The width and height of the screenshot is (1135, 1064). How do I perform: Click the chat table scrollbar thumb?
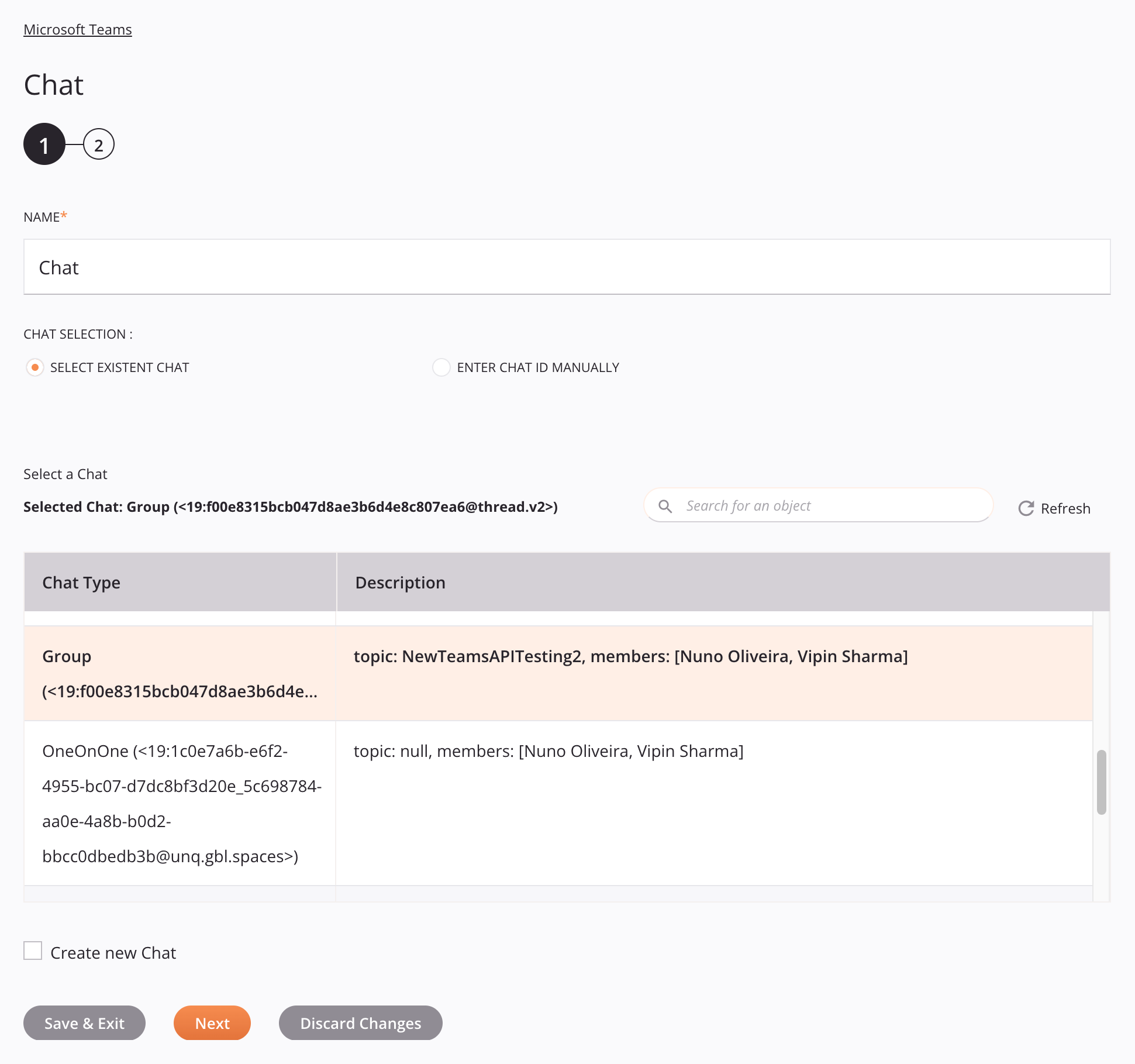click(x=1102, y=782)
